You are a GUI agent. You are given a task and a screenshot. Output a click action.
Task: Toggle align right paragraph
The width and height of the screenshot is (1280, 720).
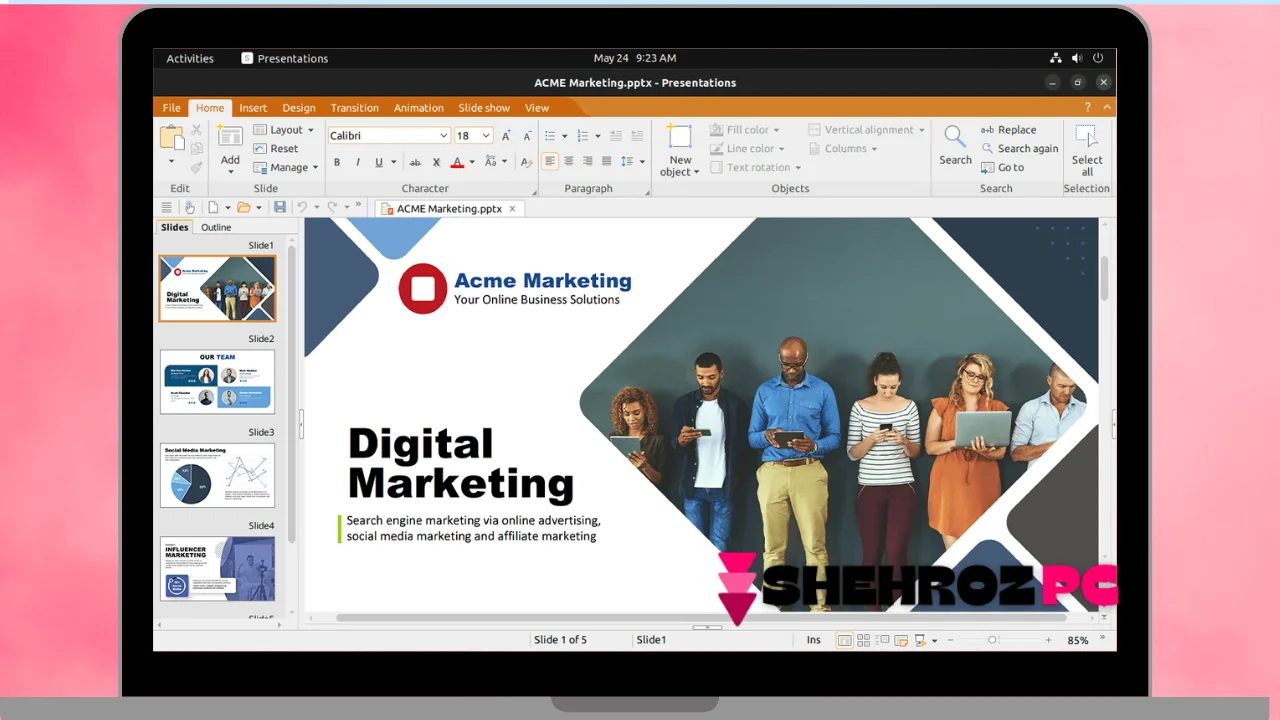588,161
